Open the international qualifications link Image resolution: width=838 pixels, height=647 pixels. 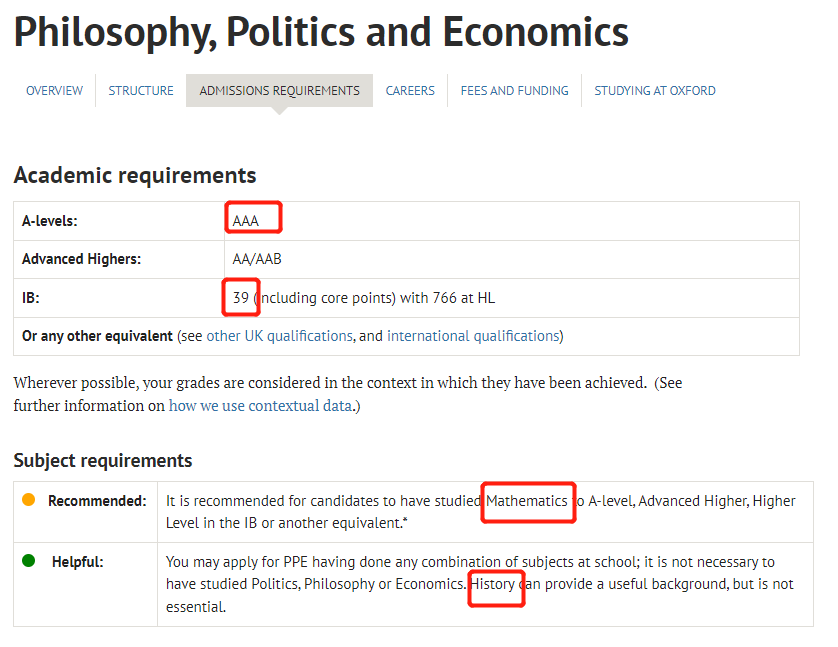(x=473, y=336)
